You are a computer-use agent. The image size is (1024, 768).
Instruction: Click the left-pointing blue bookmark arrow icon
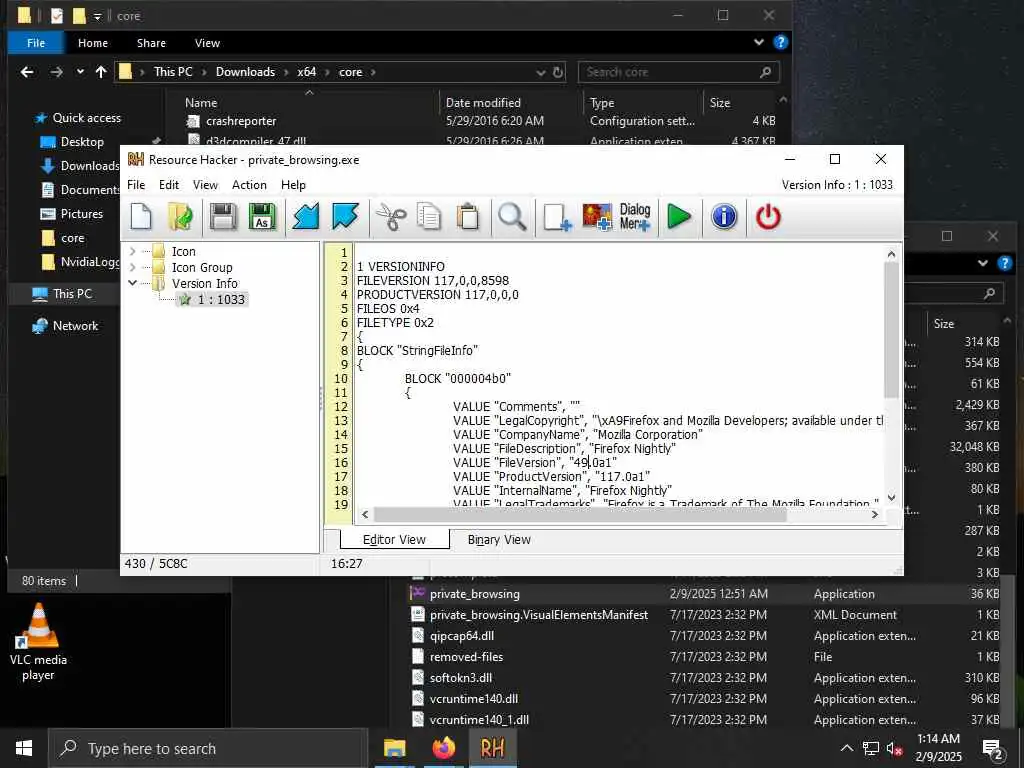[x=306, y=217]
